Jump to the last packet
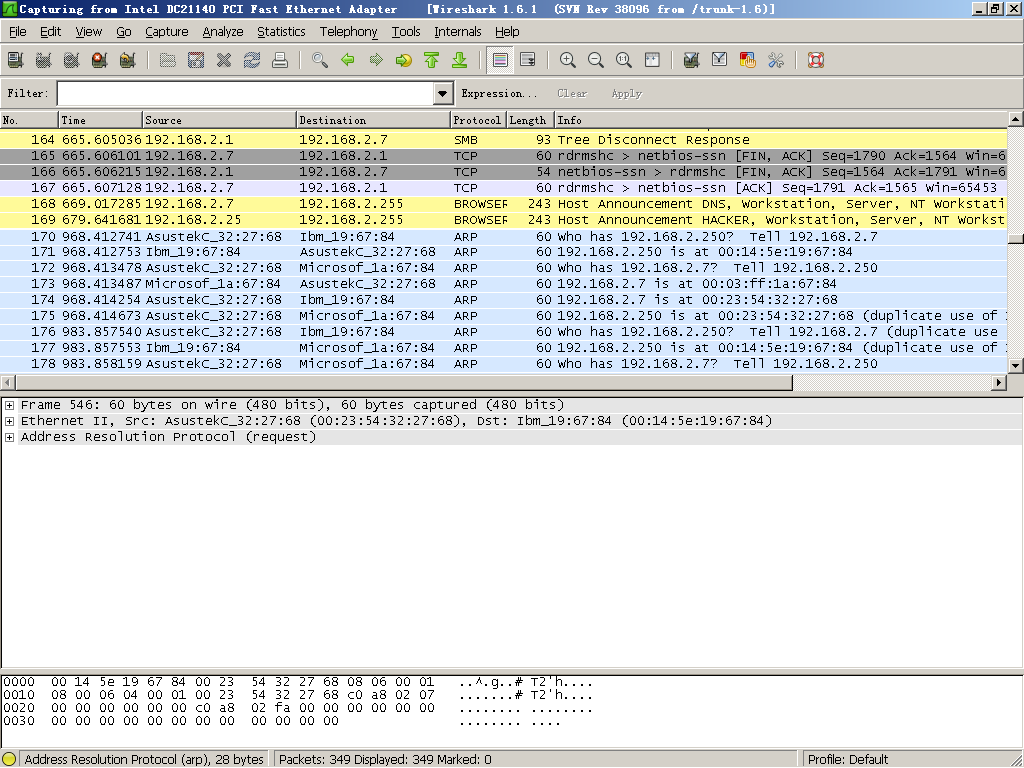The image size is (1024, 768). click(x=460, y=60)
